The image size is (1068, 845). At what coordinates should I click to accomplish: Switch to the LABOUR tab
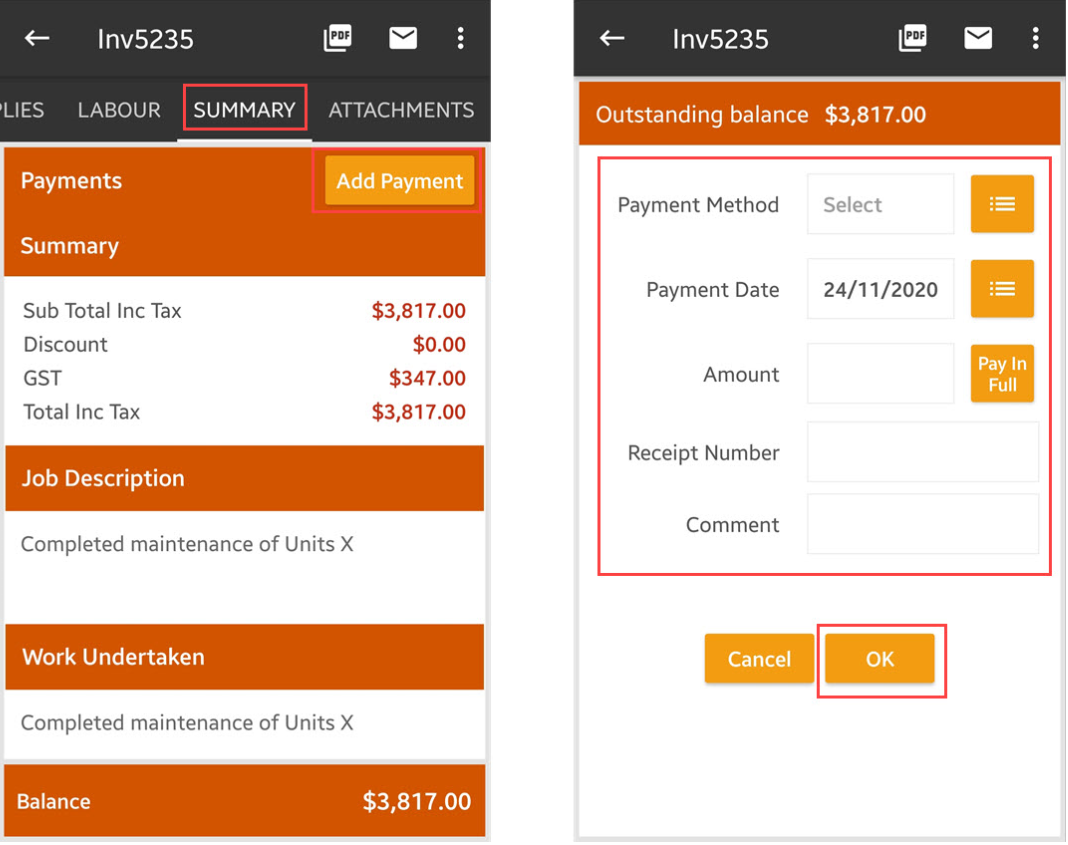119,110
